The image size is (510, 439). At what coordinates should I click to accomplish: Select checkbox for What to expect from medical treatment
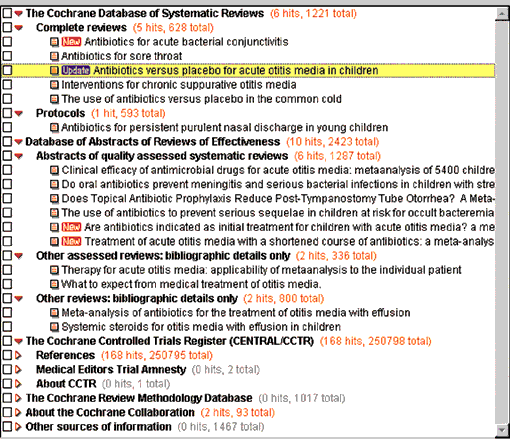point(7,284)
